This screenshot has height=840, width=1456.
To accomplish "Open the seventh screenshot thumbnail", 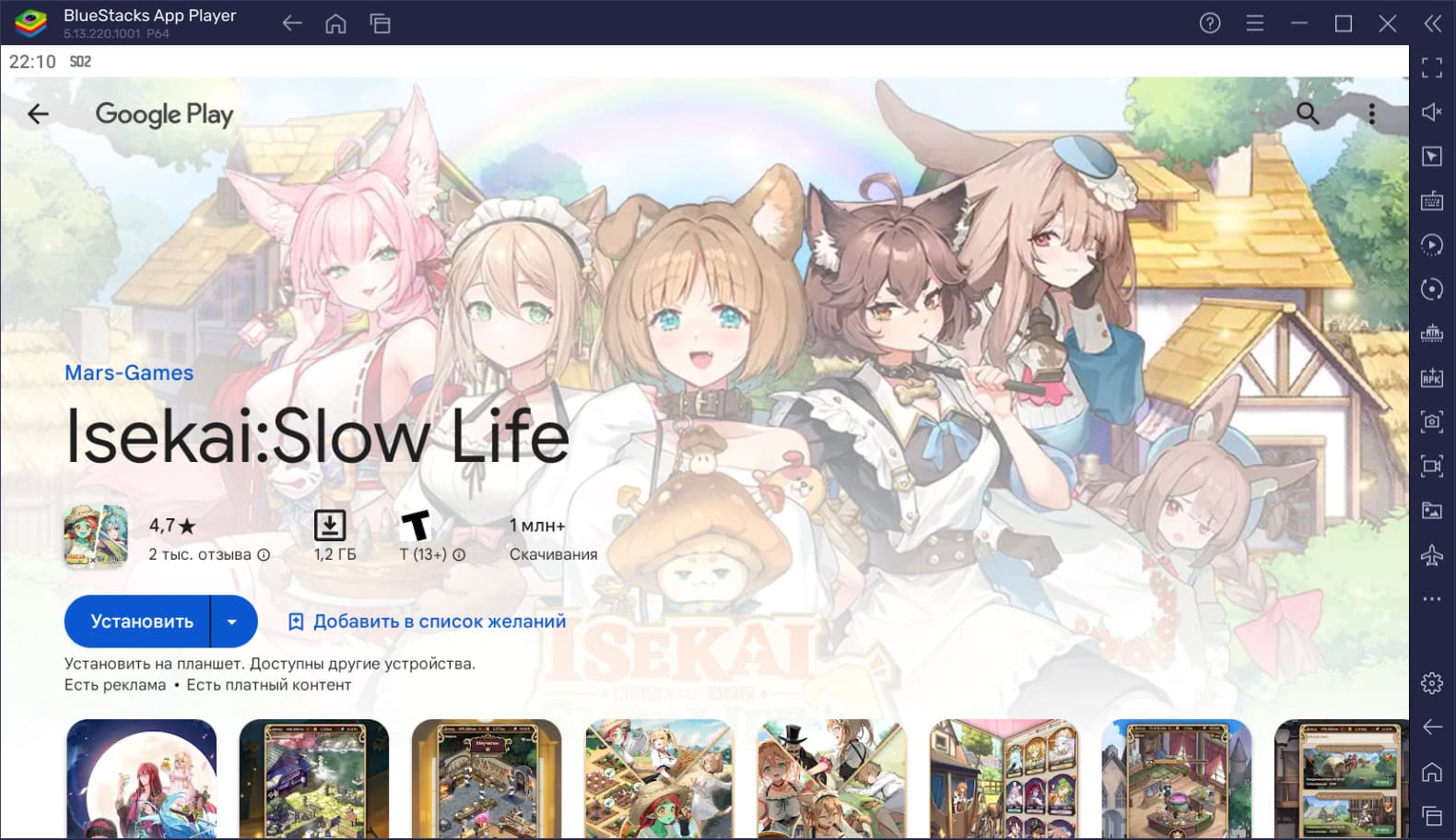I will point(1177,779).
